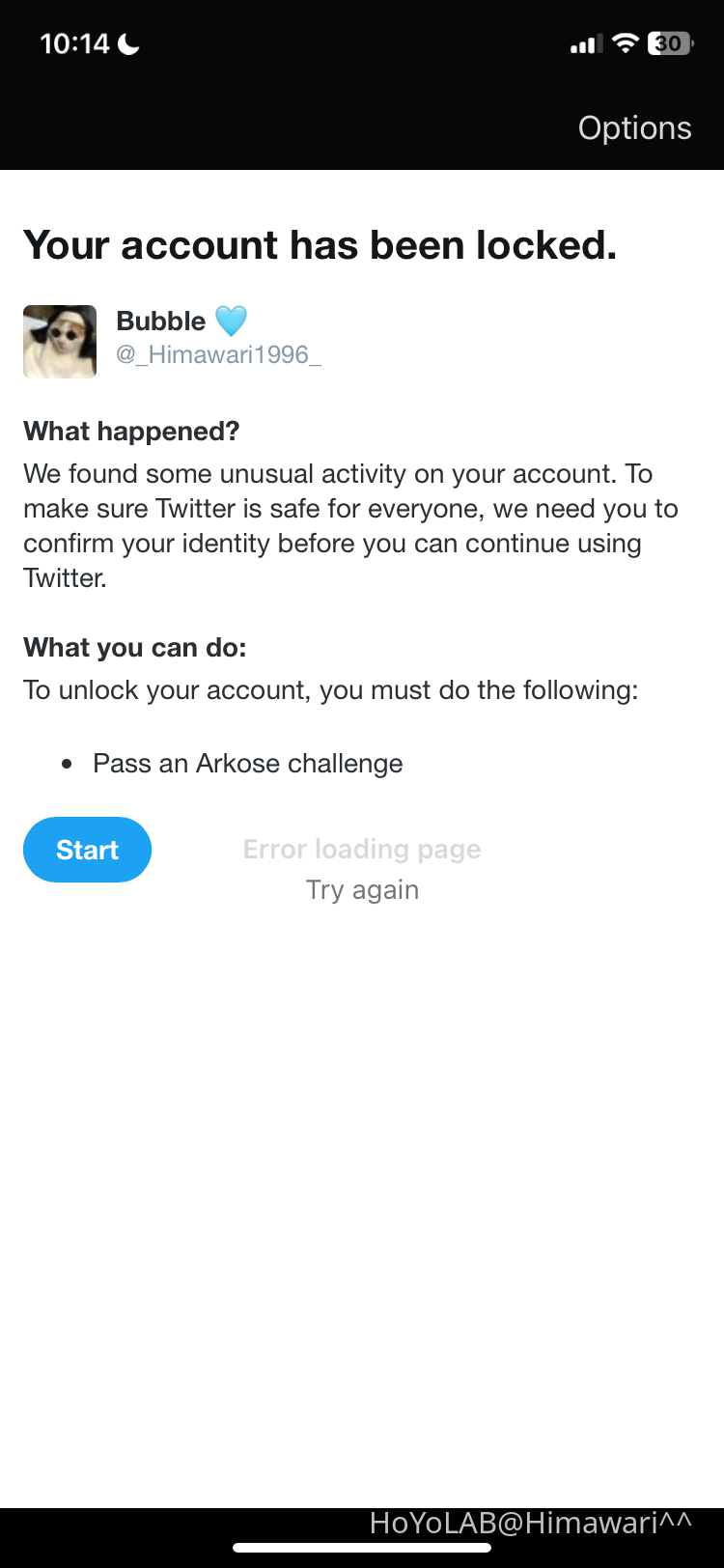The width and height of the screenshot is (724, 1568).
Task: Tap the "Pass an Arkose challenge" item
Action: pos(248,764)
